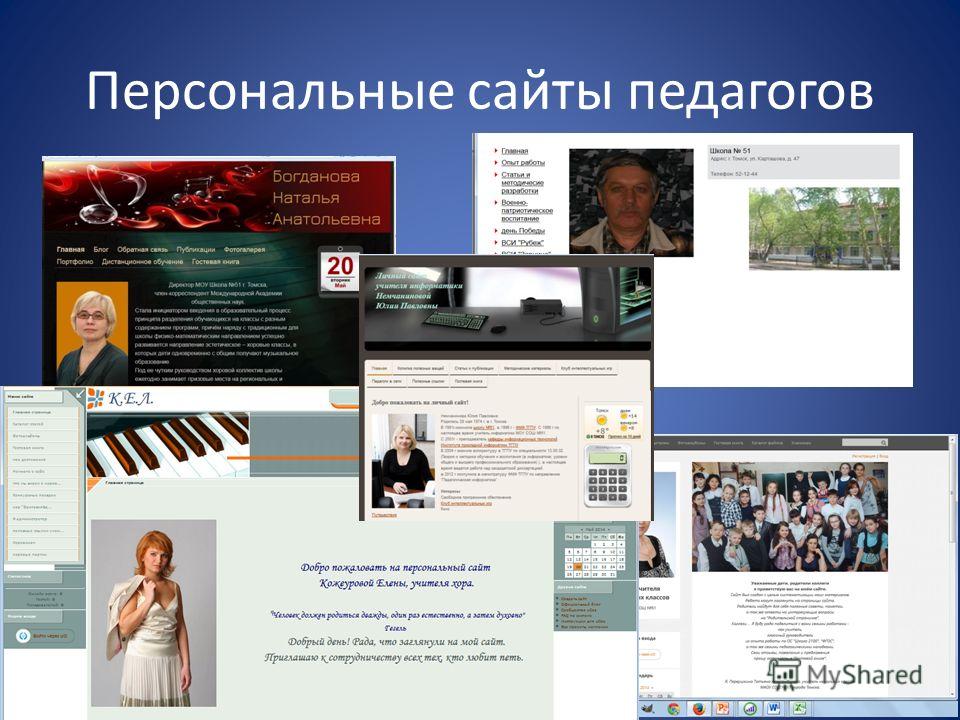Viewport: 960px width, 720px height.
Task: Click Статьи и методические разработки link
Action: point(522,182)
